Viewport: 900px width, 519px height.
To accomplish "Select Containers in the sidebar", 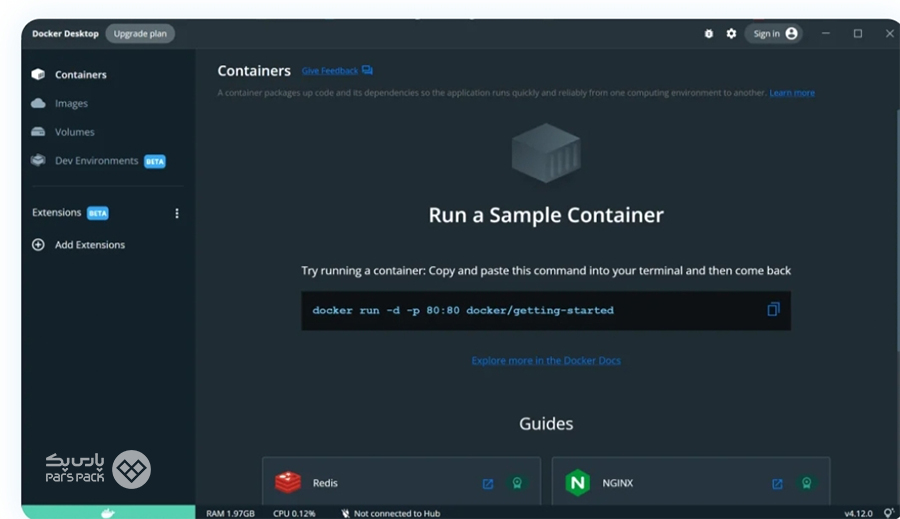I will [x=80, y=74].
